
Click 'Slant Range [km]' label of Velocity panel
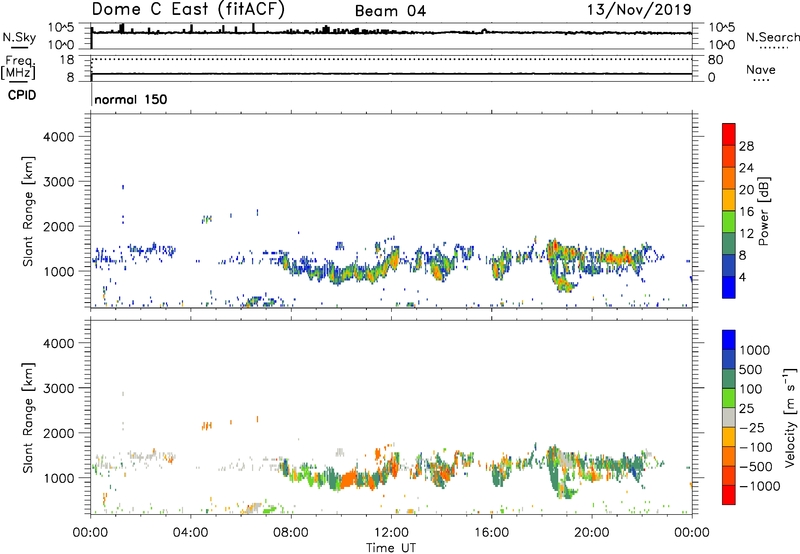(28, 418)
